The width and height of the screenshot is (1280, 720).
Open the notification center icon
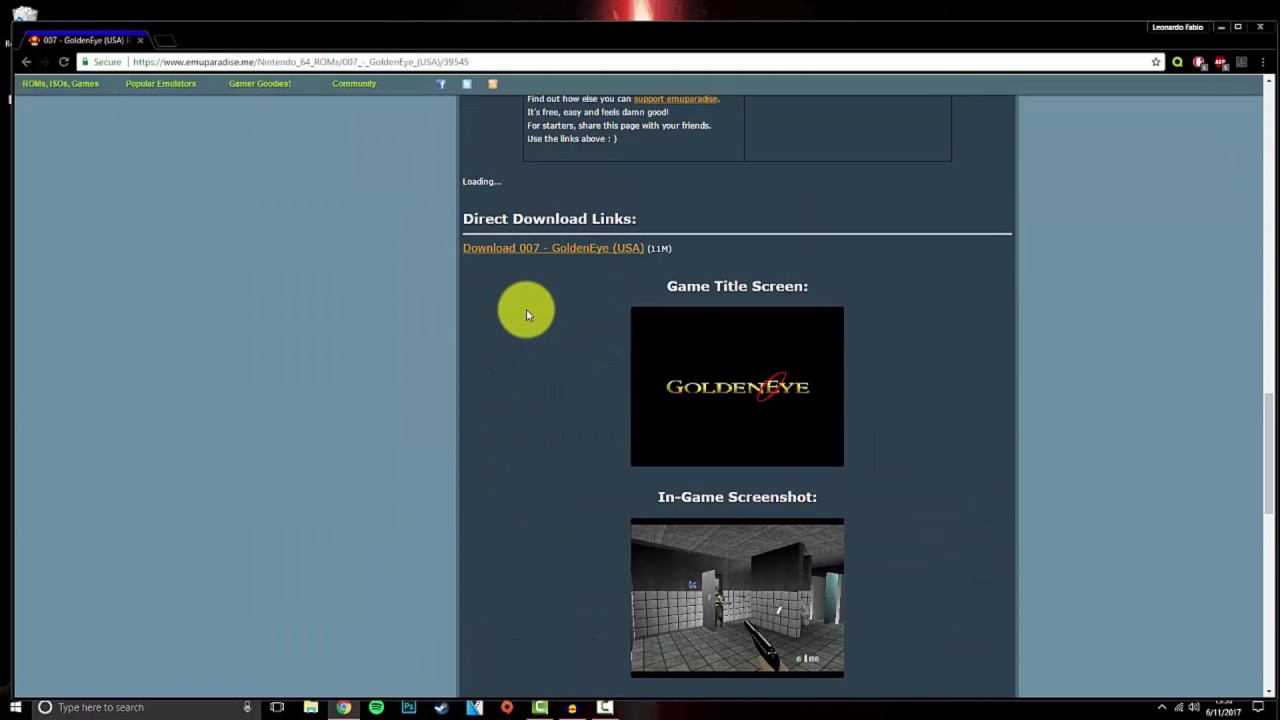coord(1258,707)
